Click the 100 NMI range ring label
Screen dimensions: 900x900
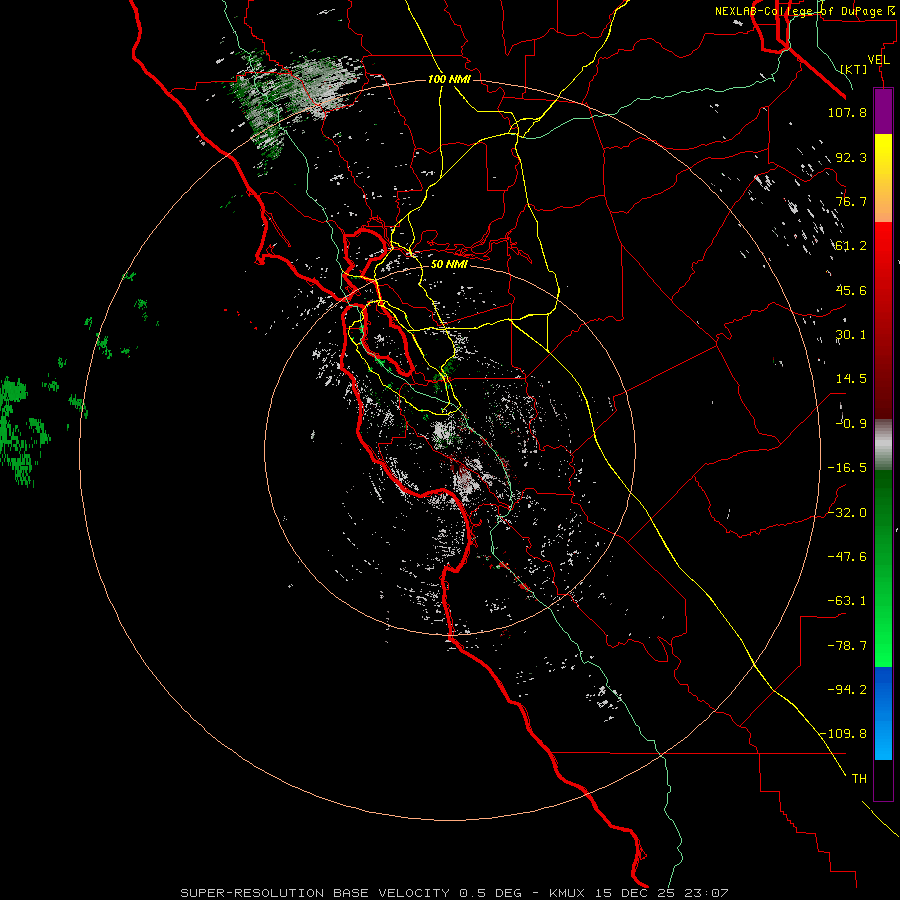coord(449,79)
